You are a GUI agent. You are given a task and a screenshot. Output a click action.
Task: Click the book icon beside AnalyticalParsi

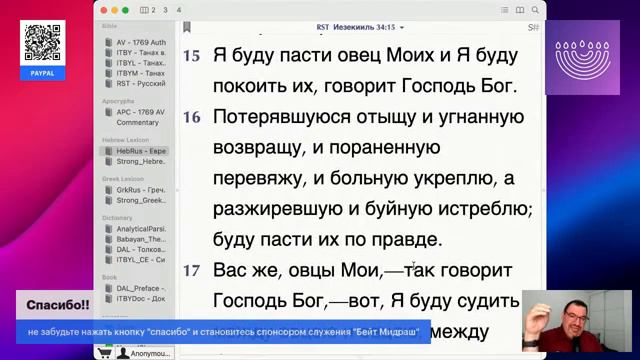point(109,229)
